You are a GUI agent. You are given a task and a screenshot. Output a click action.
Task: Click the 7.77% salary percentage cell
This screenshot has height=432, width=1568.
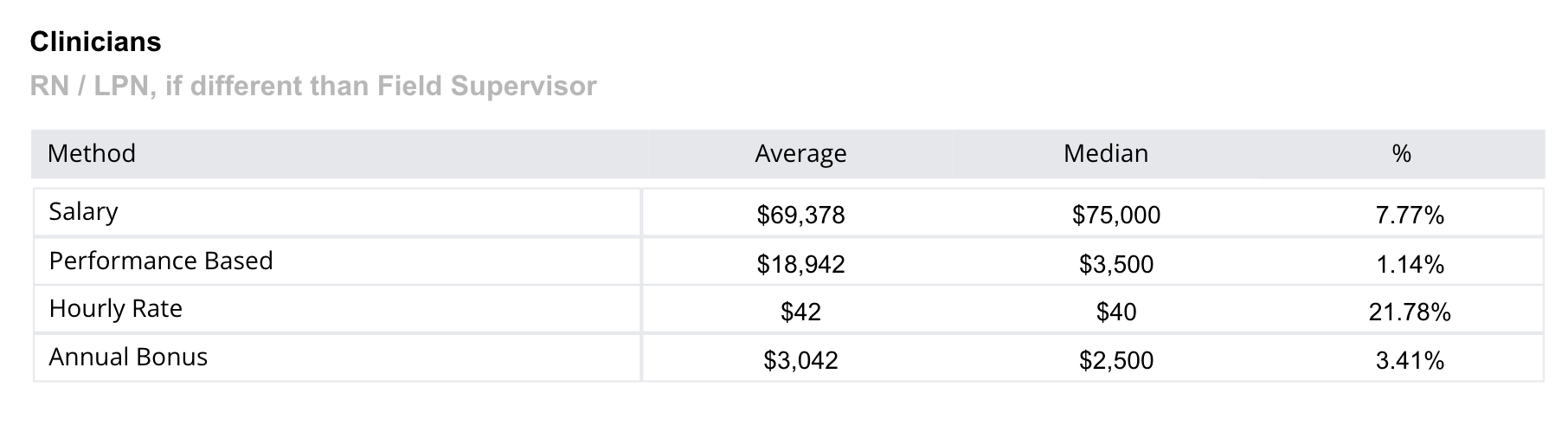(1410, 216)
